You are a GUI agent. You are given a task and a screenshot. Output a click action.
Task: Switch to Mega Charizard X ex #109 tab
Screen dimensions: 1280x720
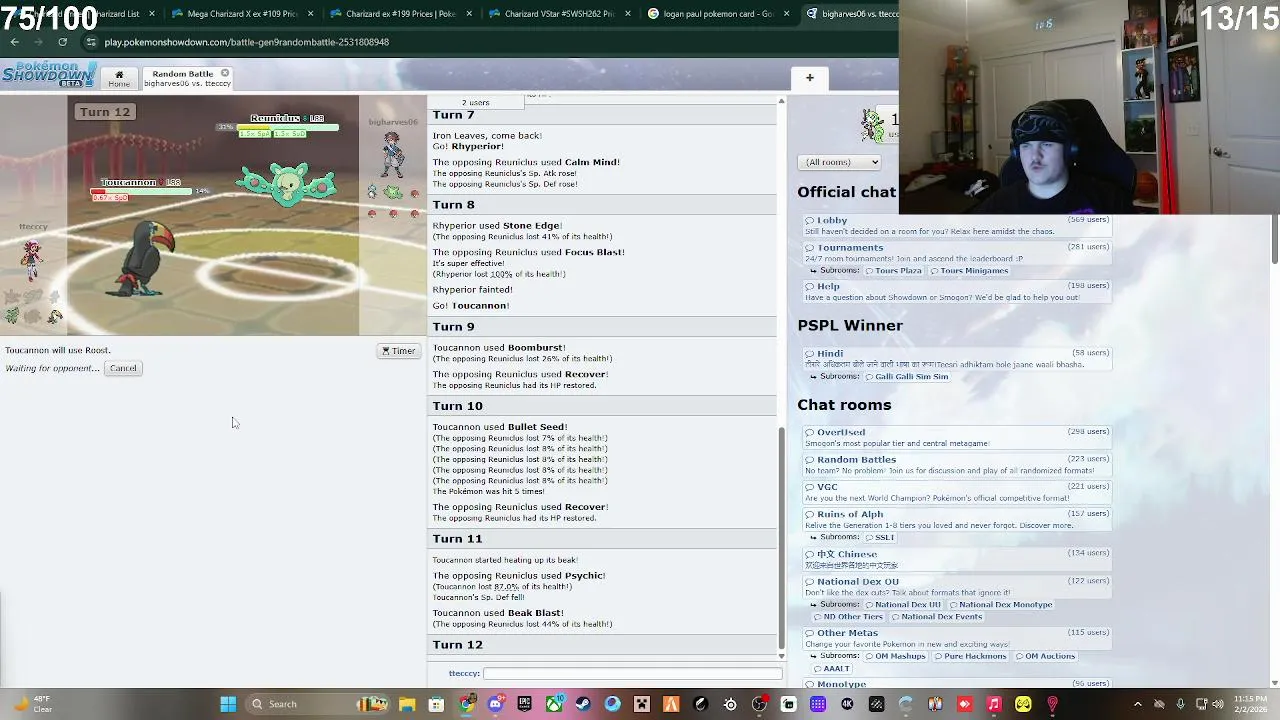pos(243,14)
